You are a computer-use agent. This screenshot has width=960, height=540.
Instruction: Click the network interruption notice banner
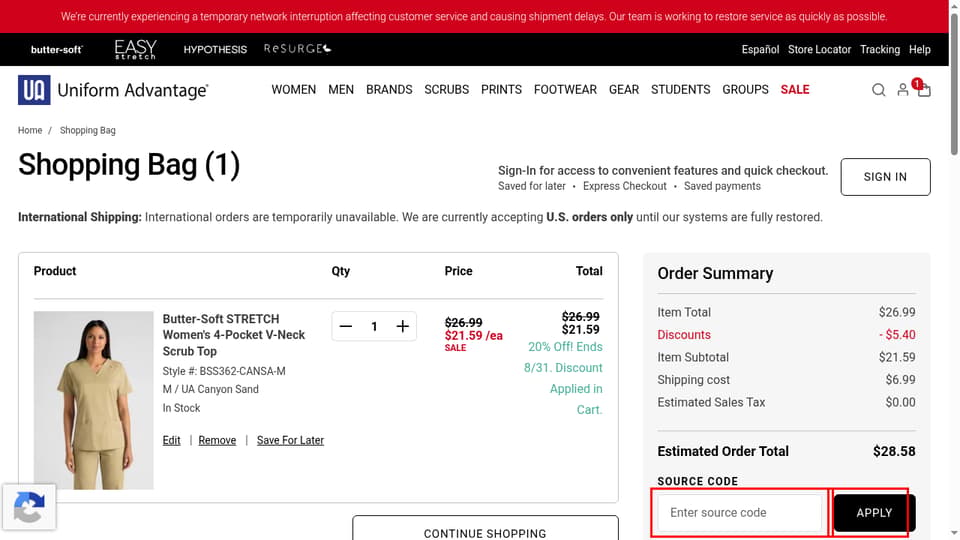(x=474, y=17)
